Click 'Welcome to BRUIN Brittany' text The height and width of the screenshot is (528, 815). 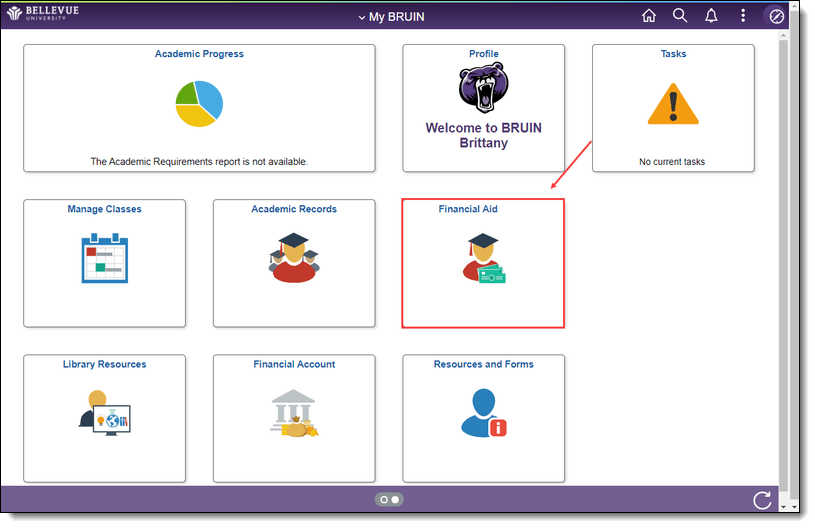point(483,135)
